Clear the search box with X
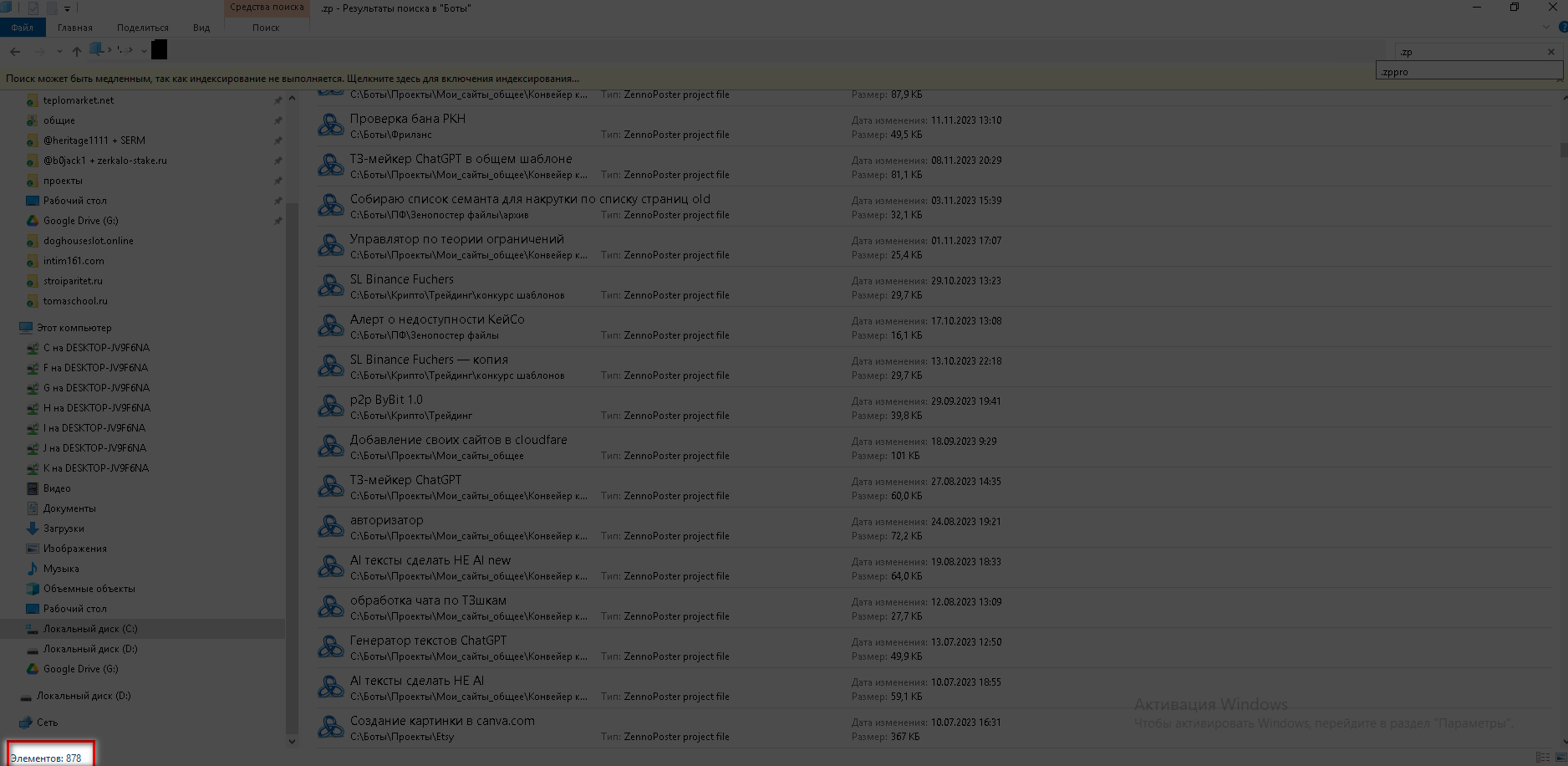 [1551, 52]
